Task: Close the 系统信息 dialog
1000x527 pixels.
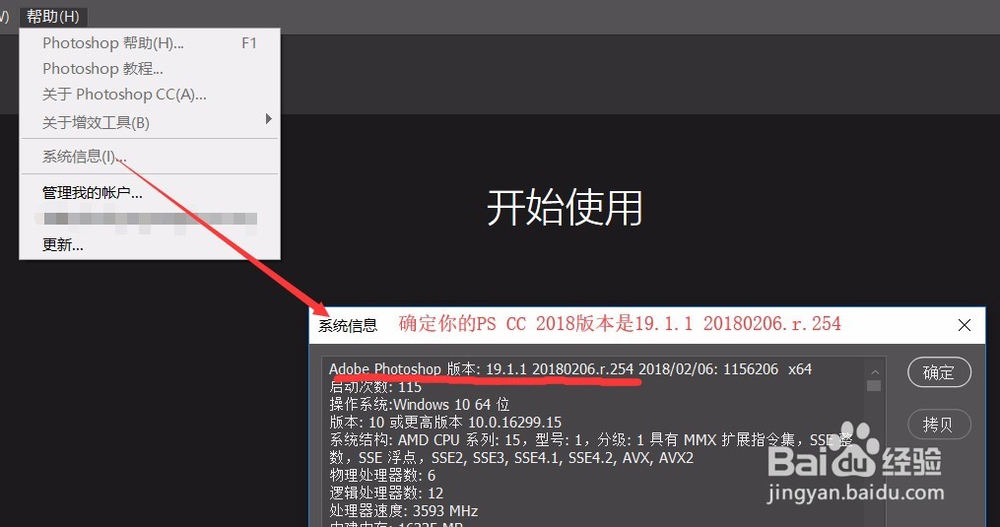Action: point(964,325)
